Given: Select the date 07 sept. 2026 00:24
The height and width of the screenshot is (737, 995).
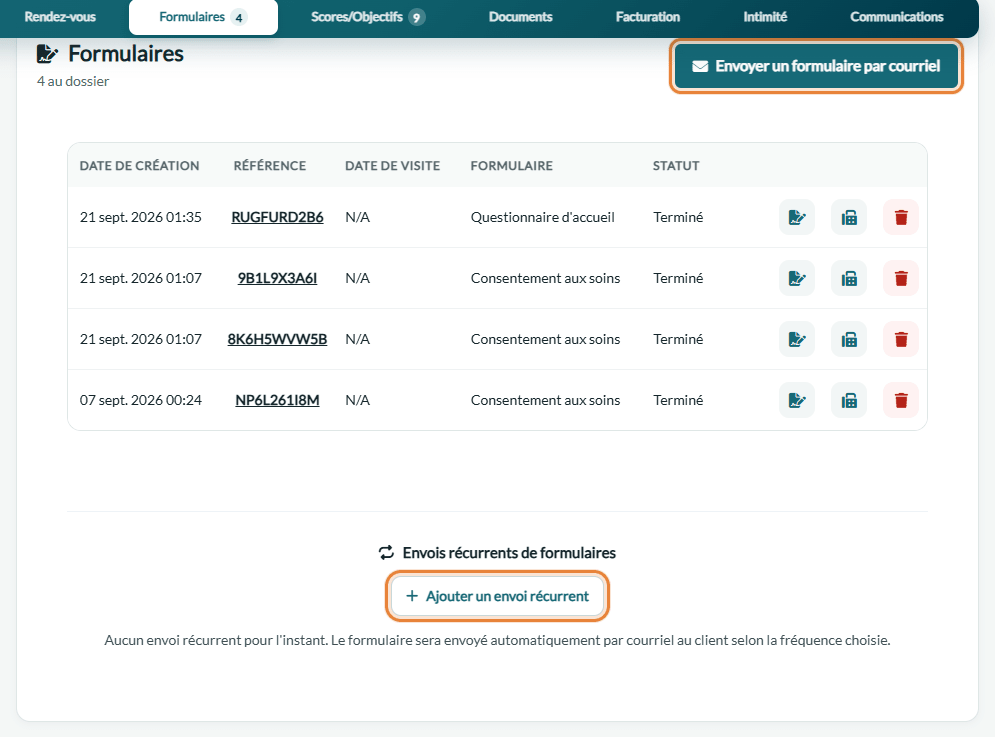Looking at the screenshot, I should point(141,400).
